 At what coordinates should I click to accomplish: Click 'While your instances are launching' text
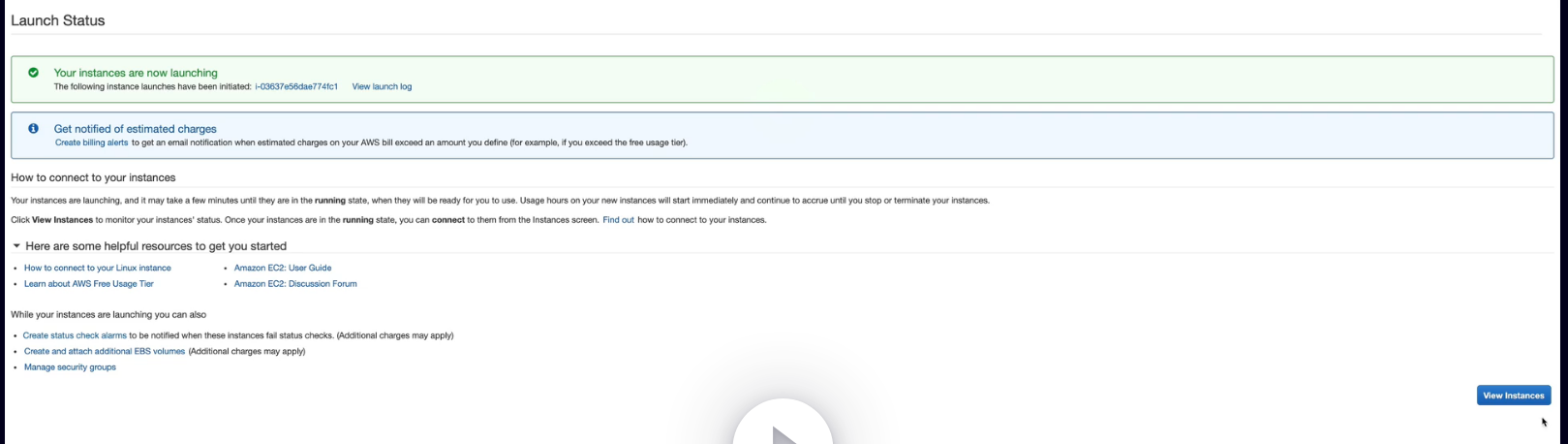click(108, 314)
